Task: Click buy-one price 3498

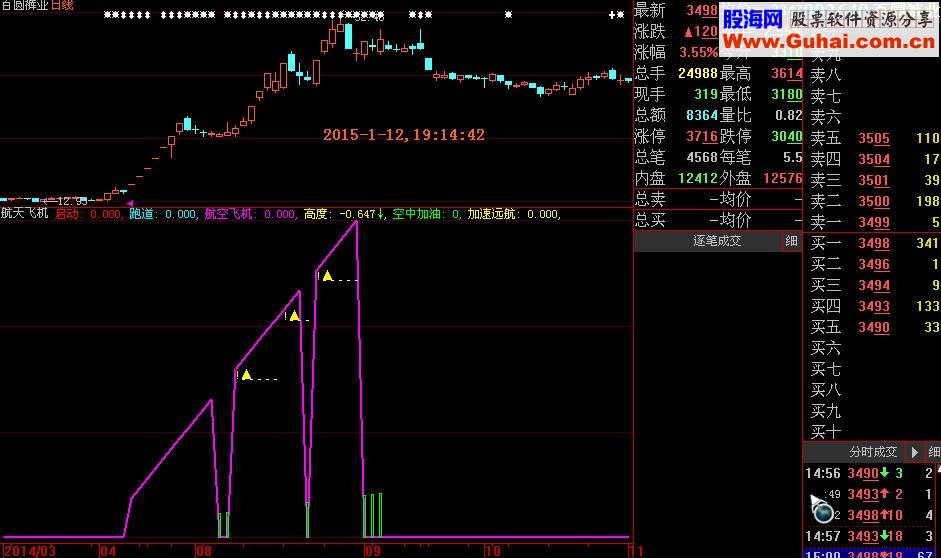Action: pos(874,244)
